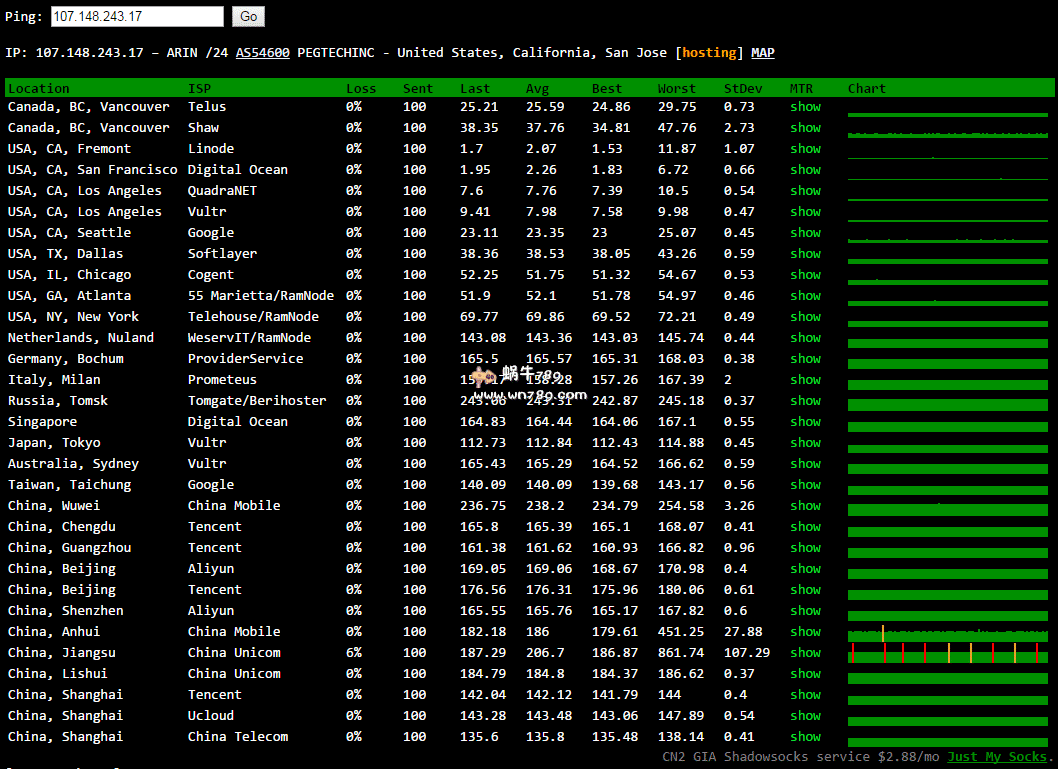Click the Avg column header
The image size is (1058, 769).
tap(537, 89)
